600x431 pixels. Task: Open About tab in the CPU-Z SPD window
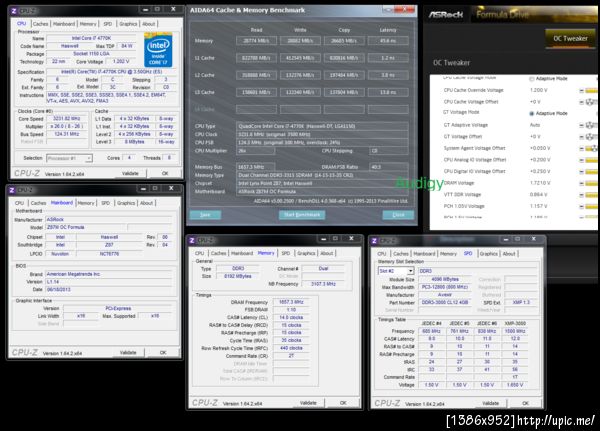coord(509,254)
